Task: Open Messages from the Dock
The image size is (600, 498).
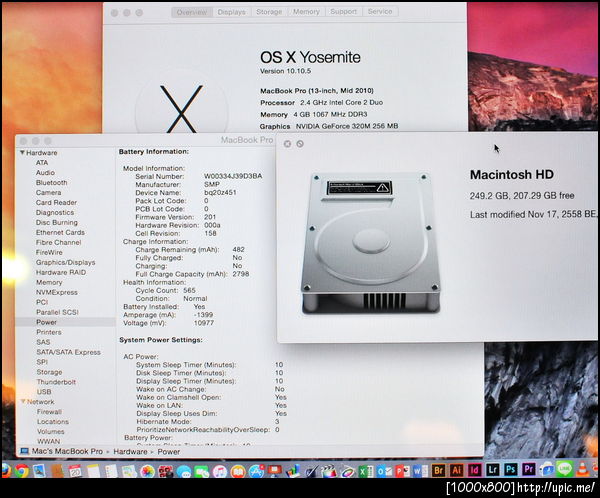Action: point(184,472)
